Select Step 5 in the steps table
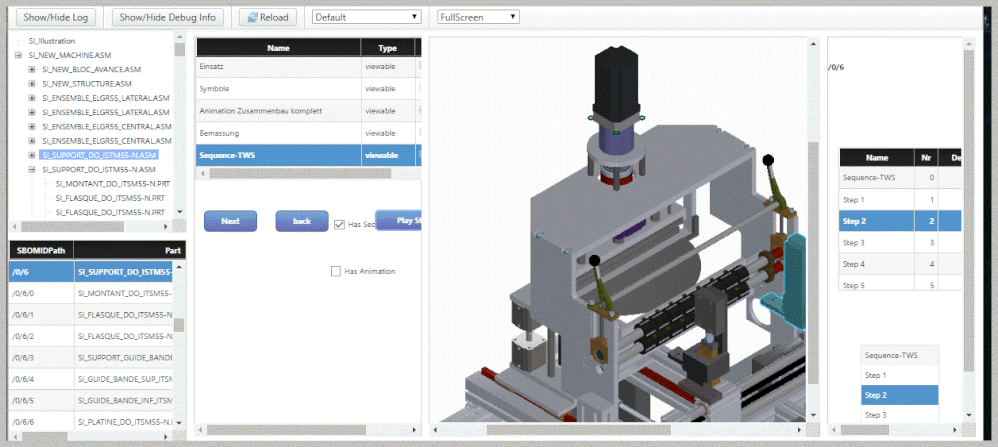 pos(900,285)
